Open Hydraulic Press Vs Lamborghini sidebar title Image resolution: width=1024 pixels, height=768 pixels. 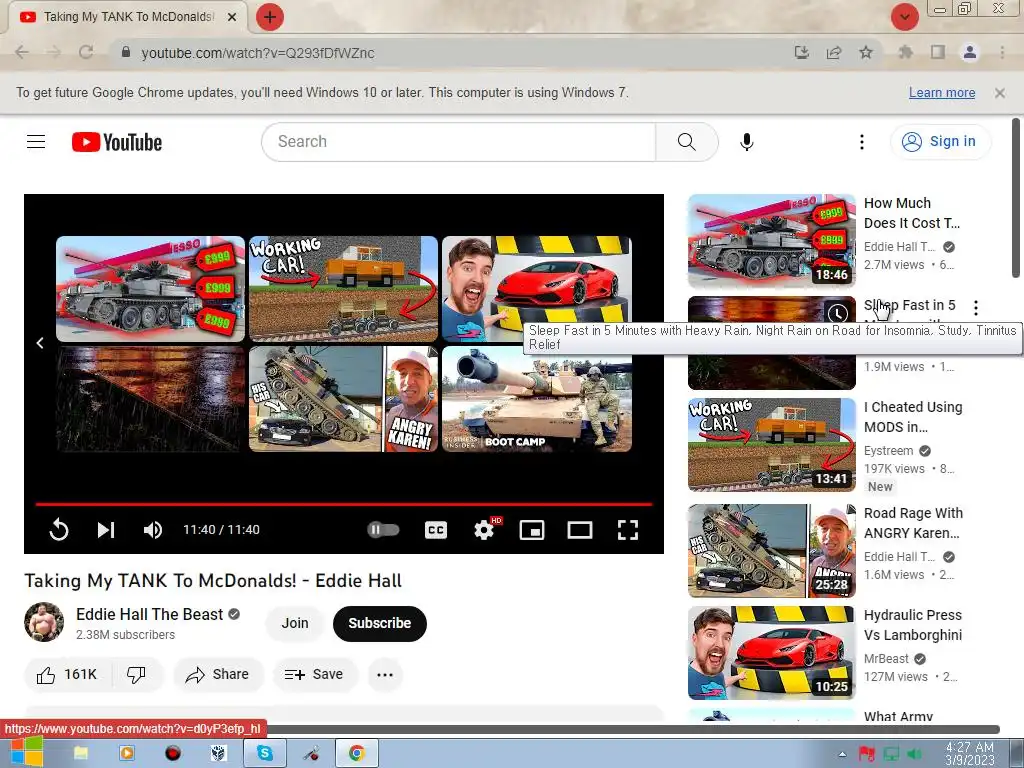pos(912,625)
